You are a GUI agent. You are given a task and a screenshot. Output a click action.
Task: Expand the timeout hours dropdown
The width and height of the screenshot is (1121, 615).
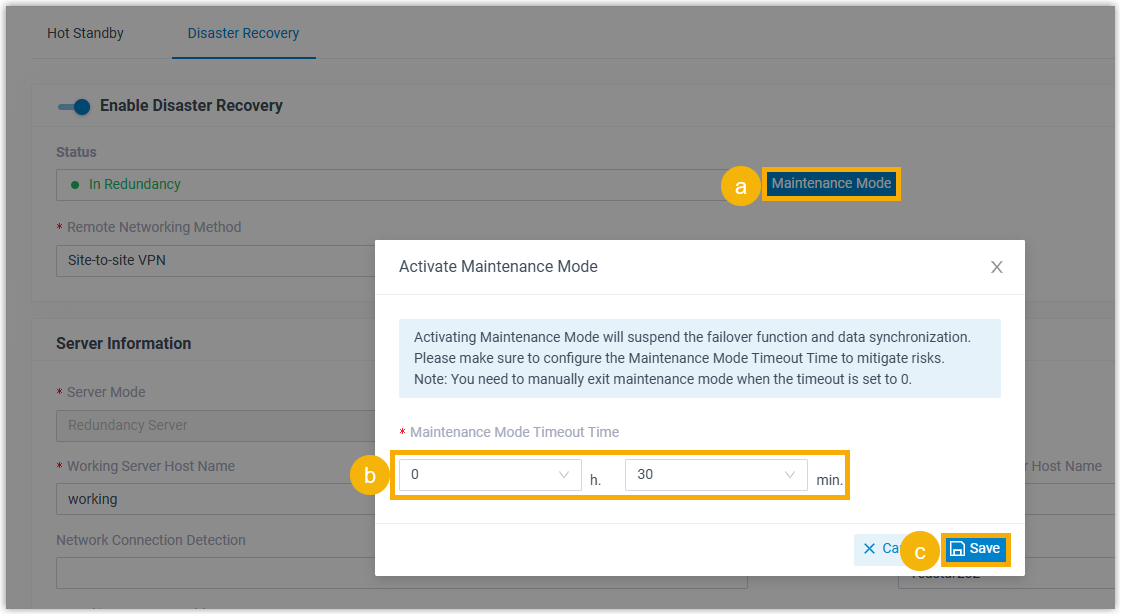click(x=489, y=475)
